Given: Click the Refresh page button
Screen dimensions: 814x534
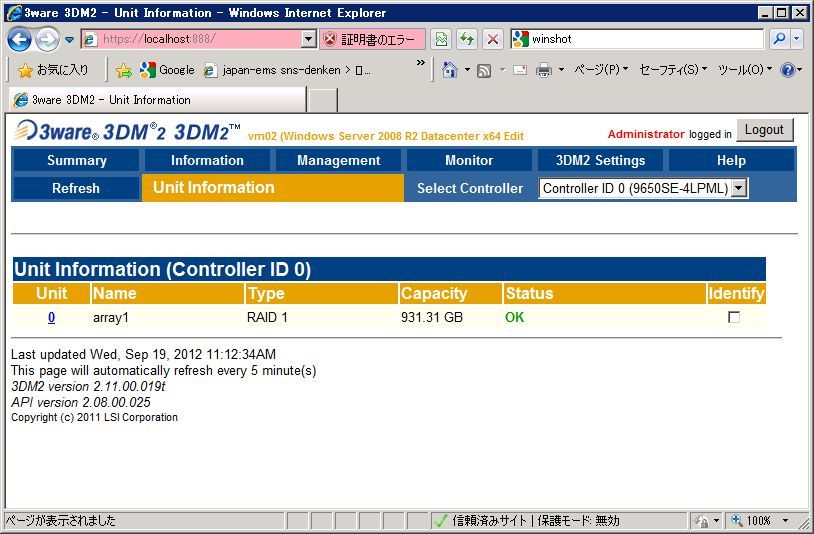Looking at the screenshot, I should (76, 188).
